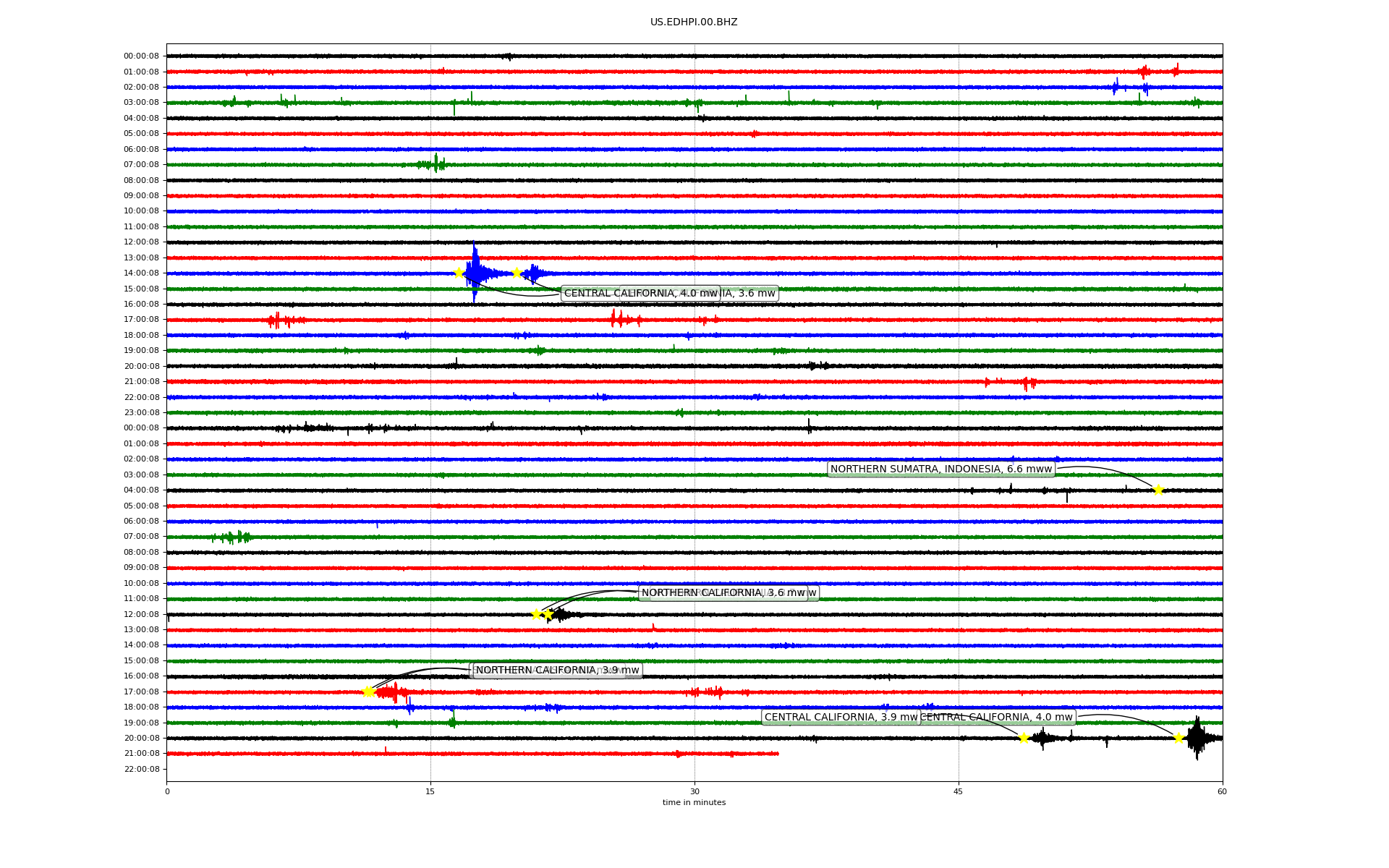Click the leftmost star on the black 12:00:08 trace
1389x868 pixels.
536,614
